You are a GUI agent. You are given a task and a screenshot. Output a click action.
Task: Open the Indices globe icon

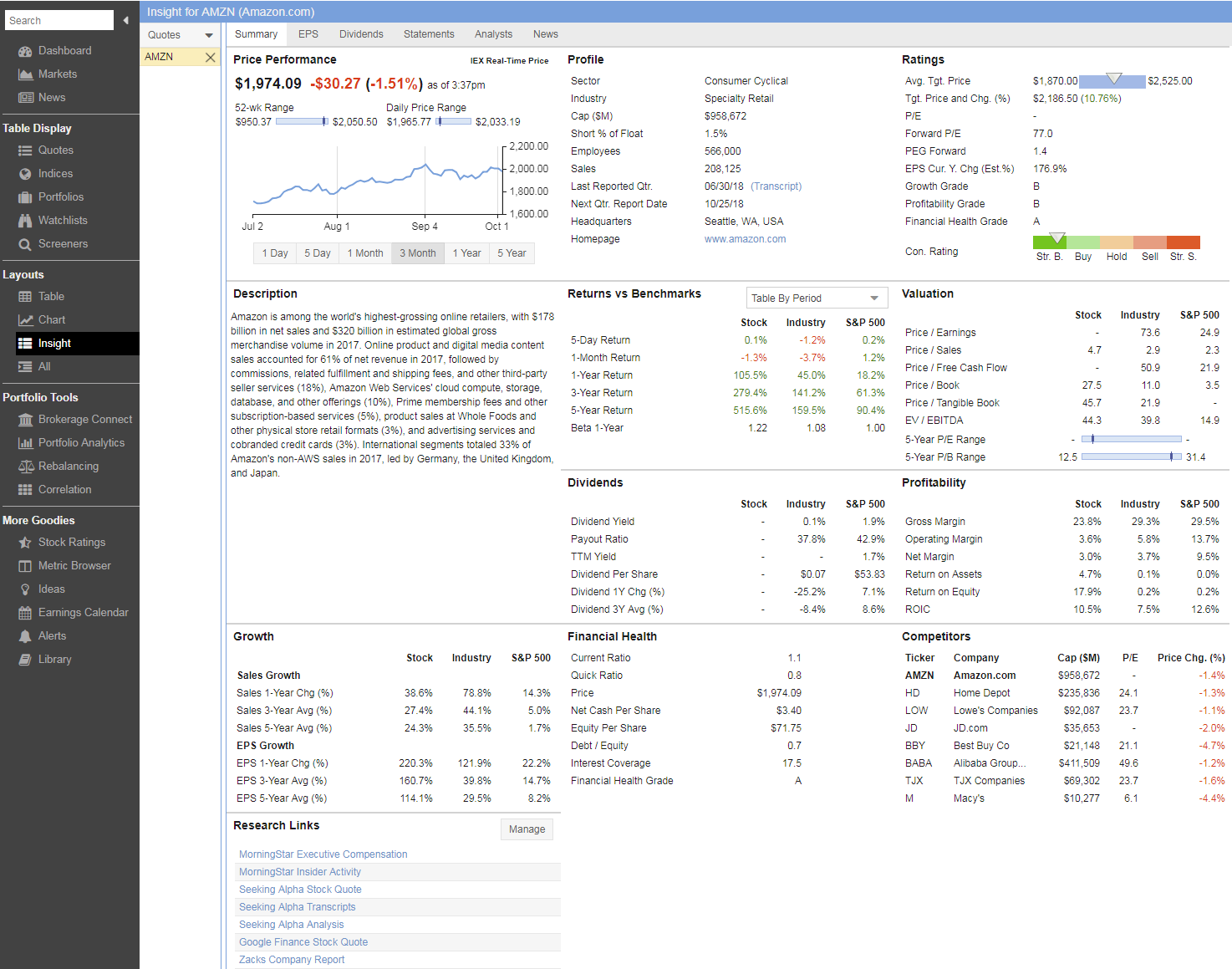[25, 174]
